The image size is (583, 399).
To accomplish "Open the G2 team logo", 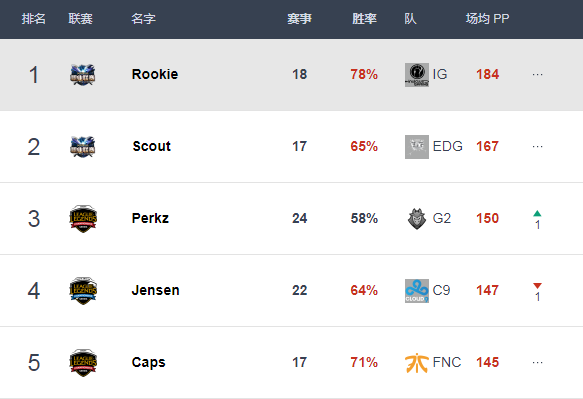I will [417, 219].
